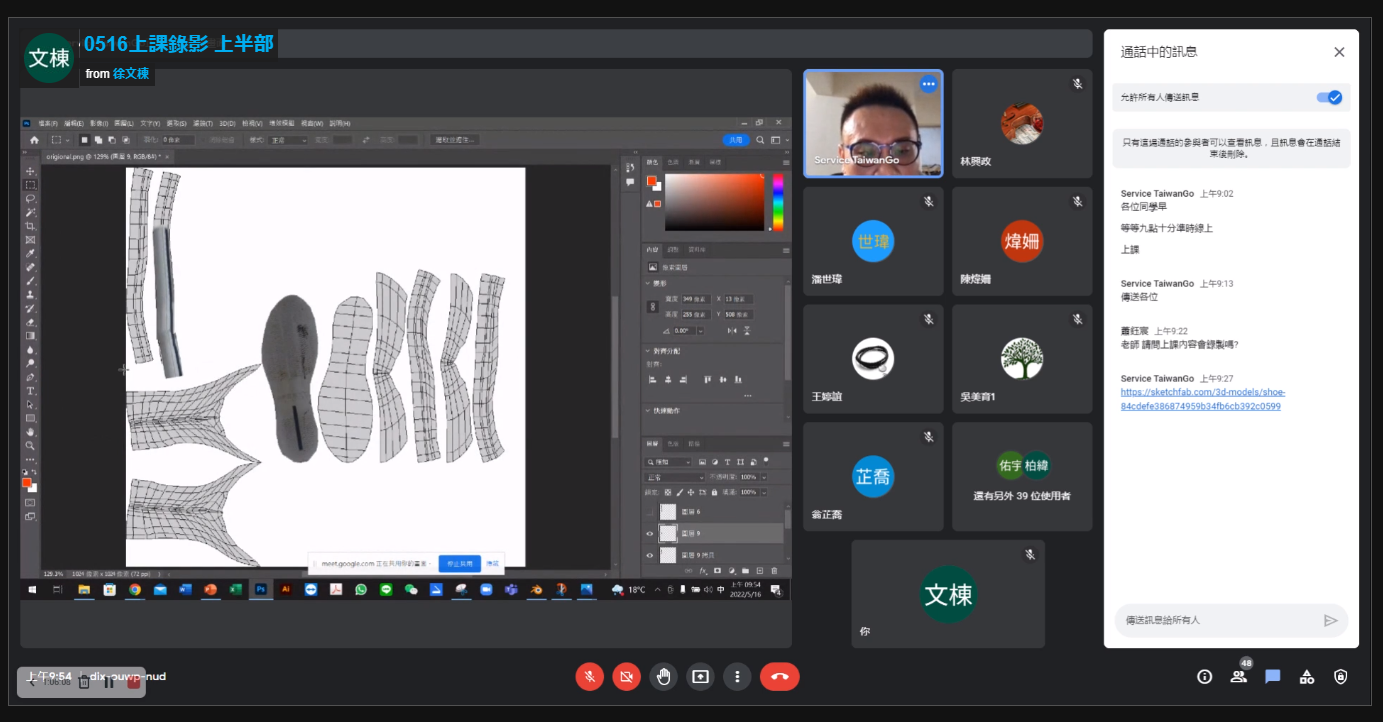The image size is (1383, 722).
Task: Open the activities icon
Action: 1306,677
